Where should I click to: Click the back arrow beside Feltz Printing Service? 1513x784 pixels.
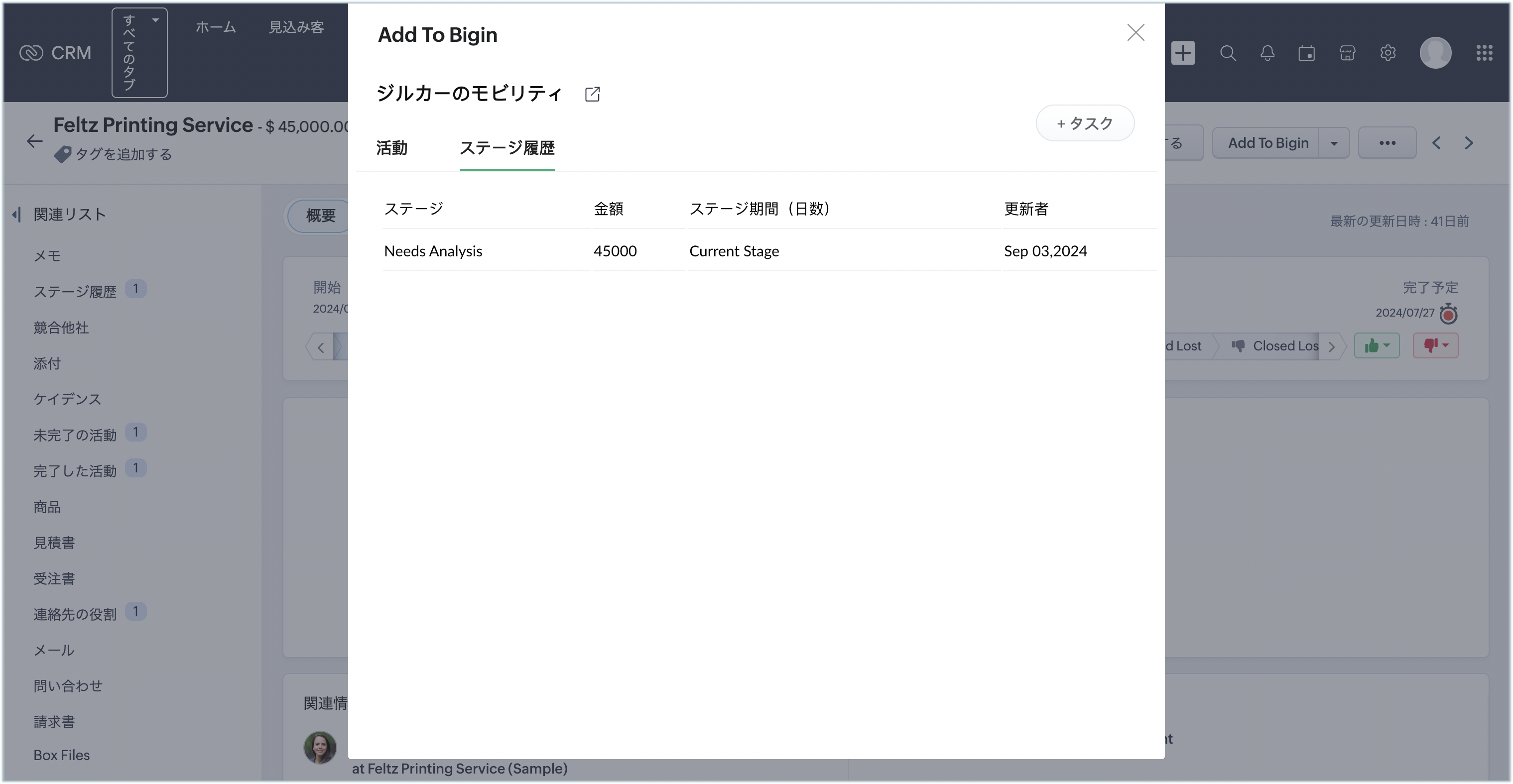coord(35,141)
